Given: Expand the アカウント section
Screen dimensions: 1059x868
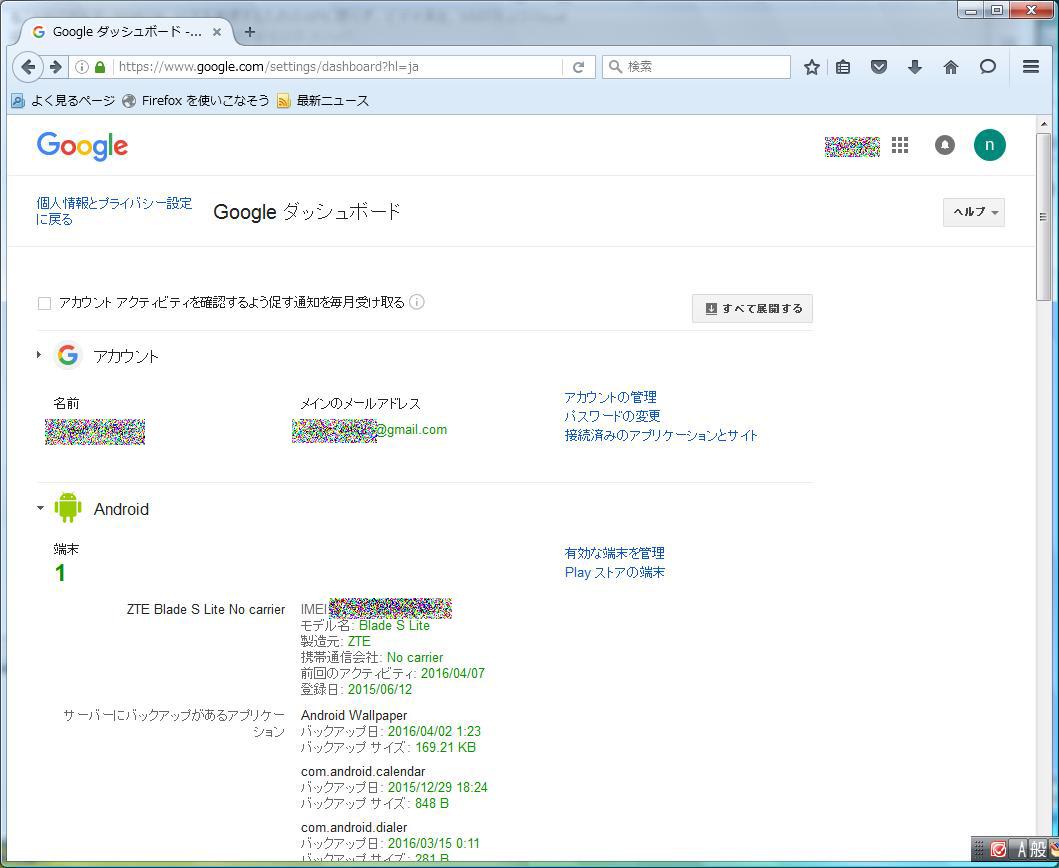Looking at the screenshot, I should (39, 355).
